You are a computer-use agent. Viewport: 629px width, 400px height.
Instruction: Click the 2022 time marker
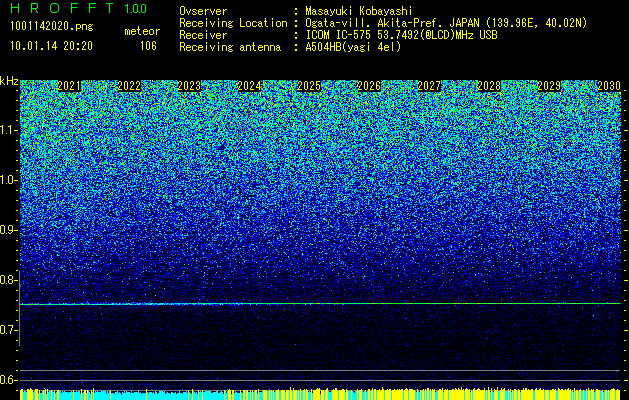(129, 86)
